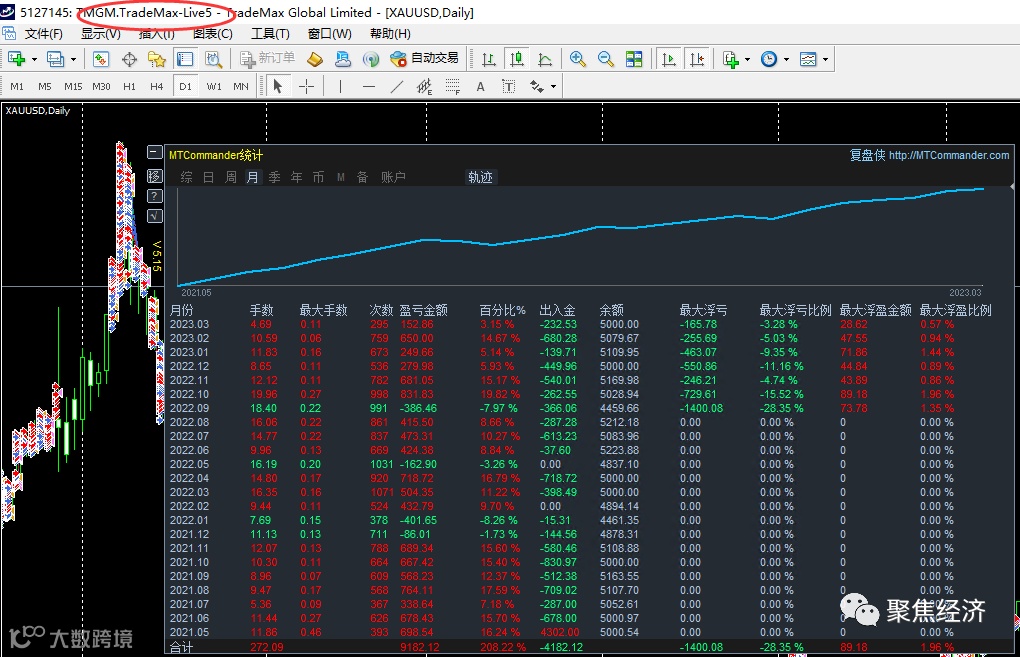Viewport: 1020px width, 657px height.
Task: Select the equidistant channel tool
Action: click(x=425, y=87)
